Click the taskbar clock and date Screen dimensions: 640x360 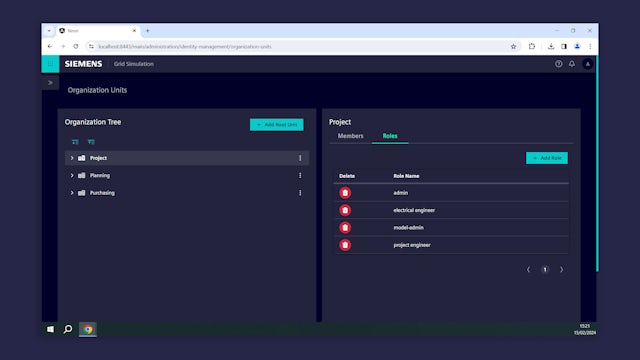[x=585, y=329]
